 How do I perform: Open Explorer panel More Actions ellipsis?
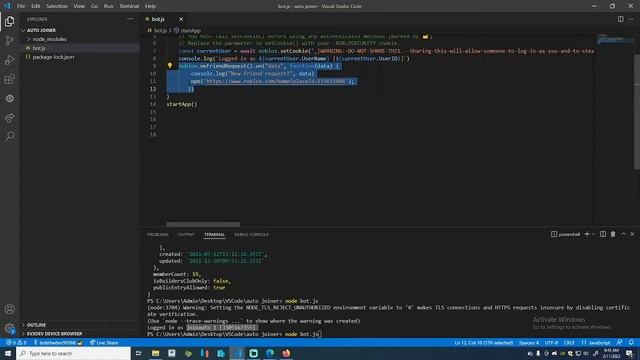(130, 19)
